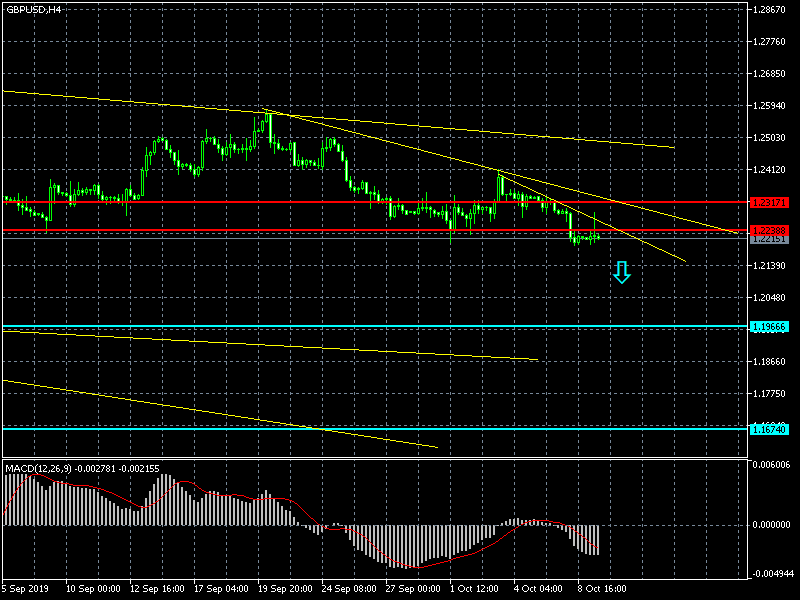This screenshot has height=600, width=800.
Task: Click the cyan 1.19666 level tag
Action: point(769,327)
